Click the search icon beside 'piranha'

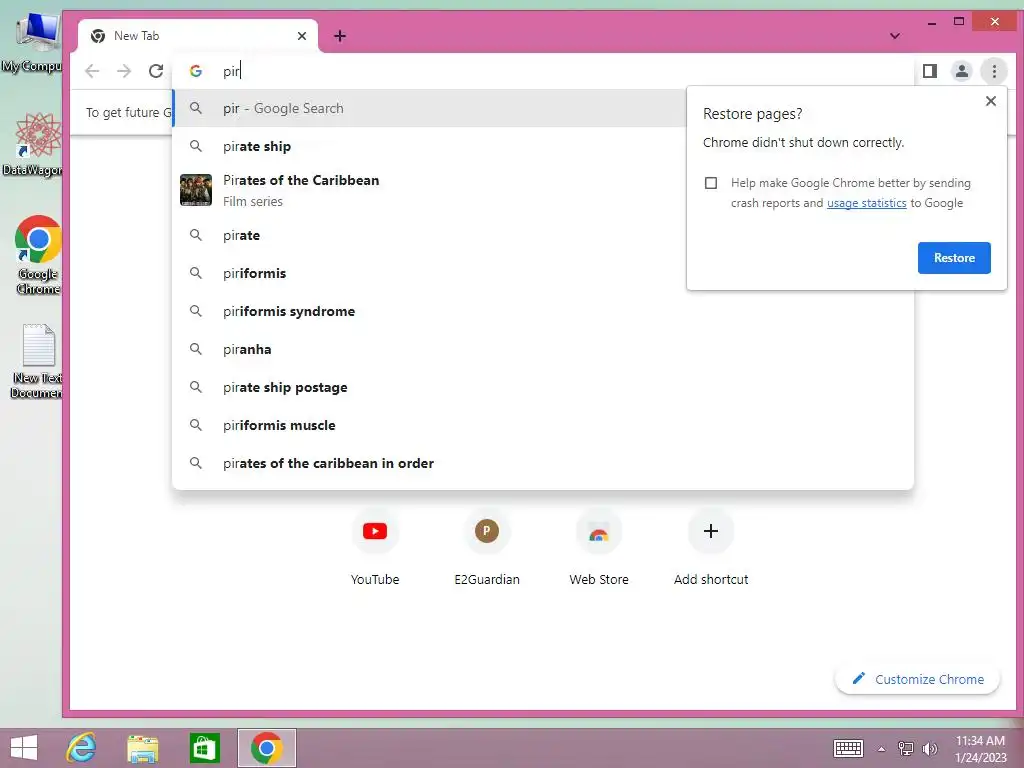[196, 349]
